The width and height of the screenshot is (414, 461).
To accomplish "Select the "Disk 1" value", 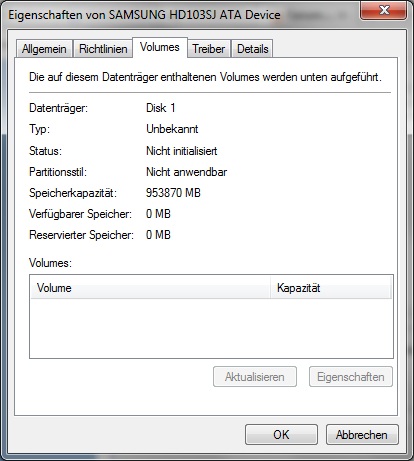I will click(161, 108).
